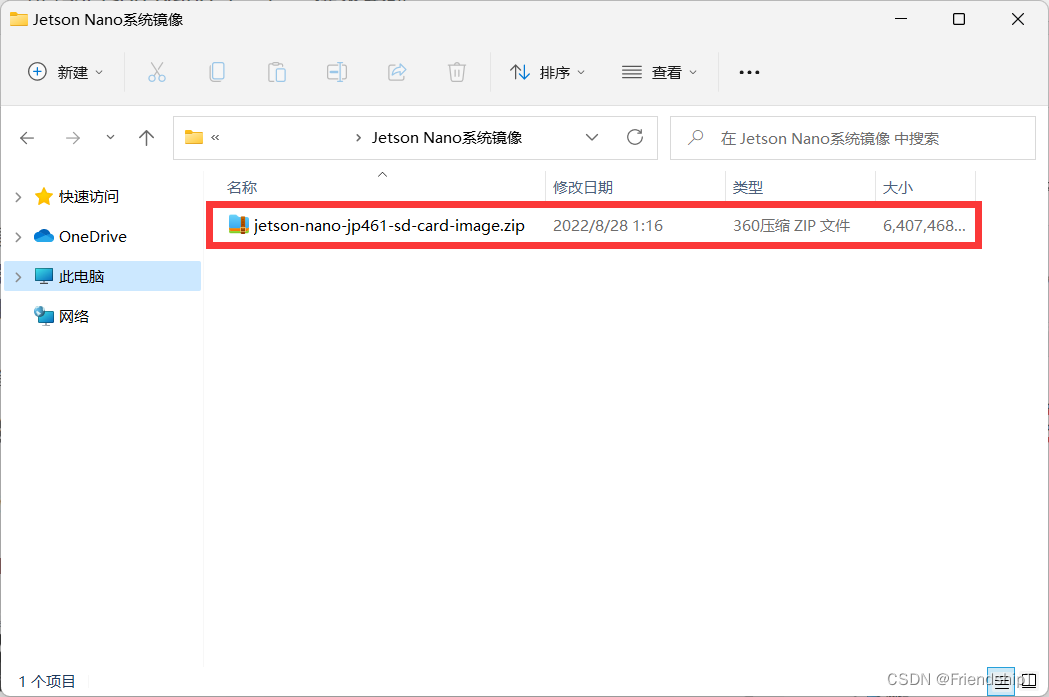Screen dimensions: 1049x697
Task: Sort by 类型 column header
Action: tap(747, 187)
